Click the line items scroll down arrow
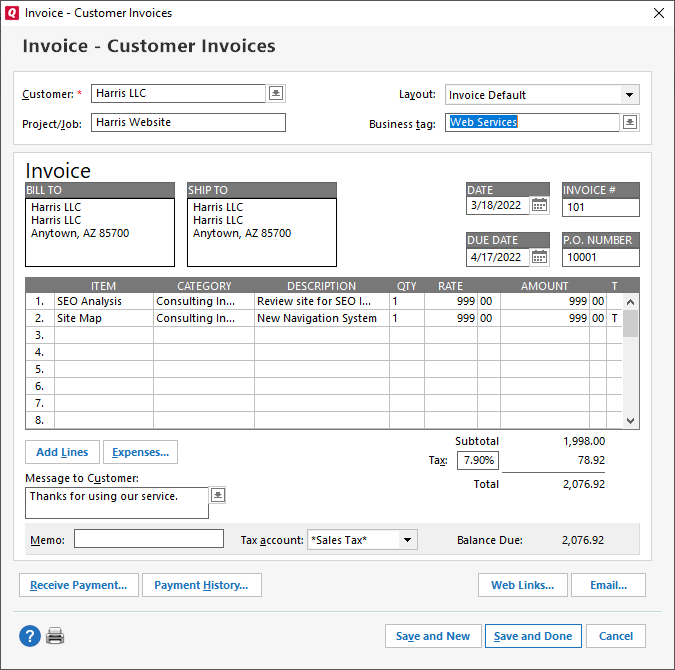The height and width of the screenshot is (670, 675). point(631,421)
